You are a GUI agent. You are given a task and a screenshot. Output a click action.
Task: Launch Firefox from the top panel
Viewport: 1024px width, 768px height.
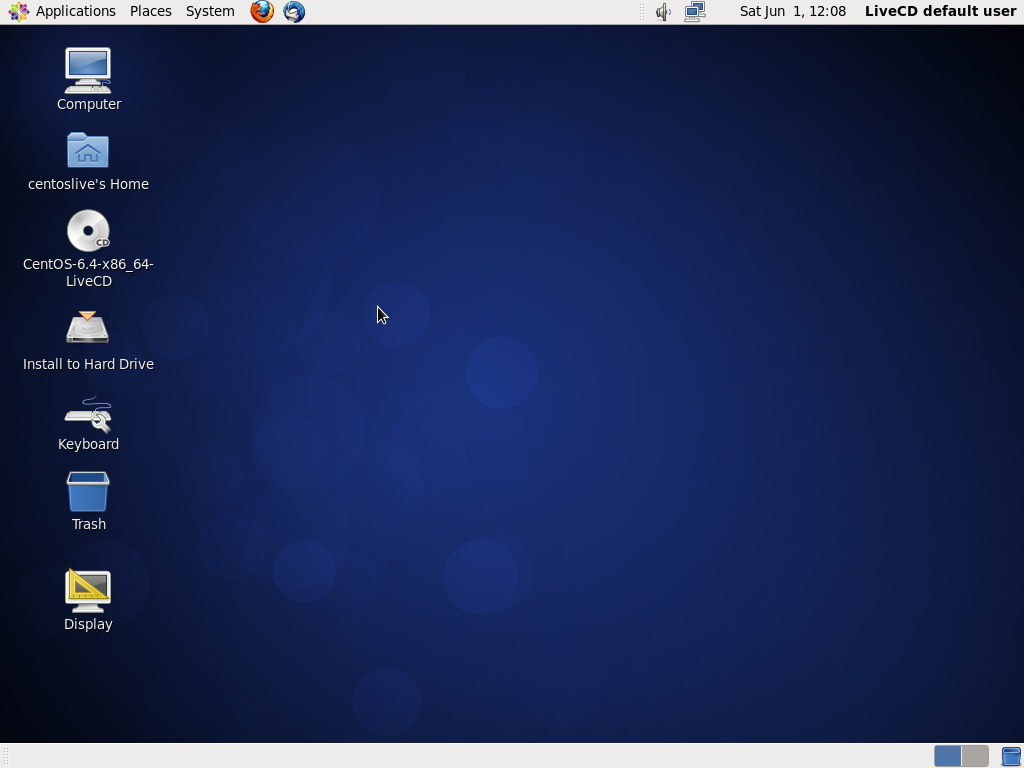262,11
